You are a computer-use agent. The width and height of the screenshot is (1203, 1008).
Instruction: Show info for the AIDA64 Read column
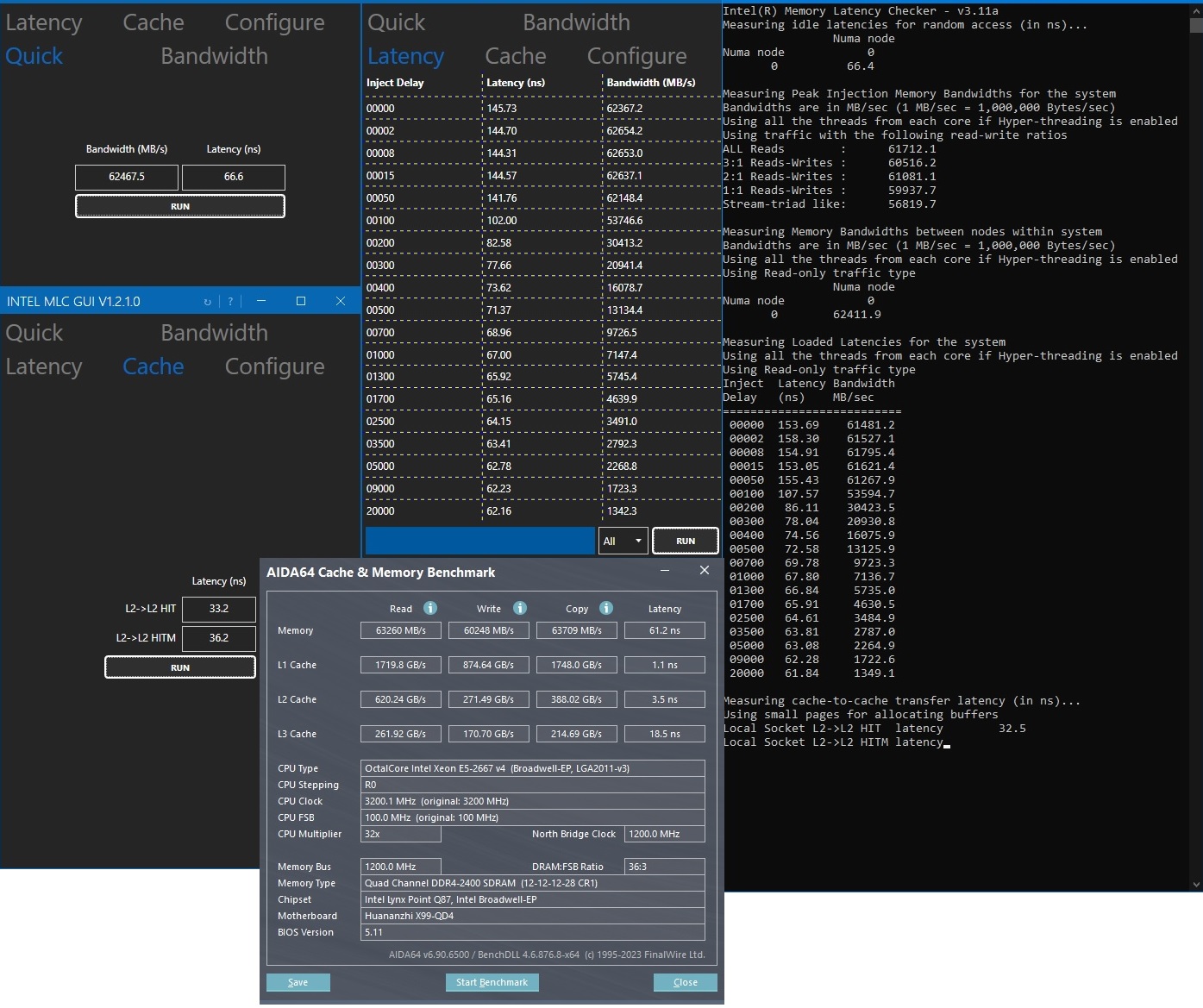430,608
